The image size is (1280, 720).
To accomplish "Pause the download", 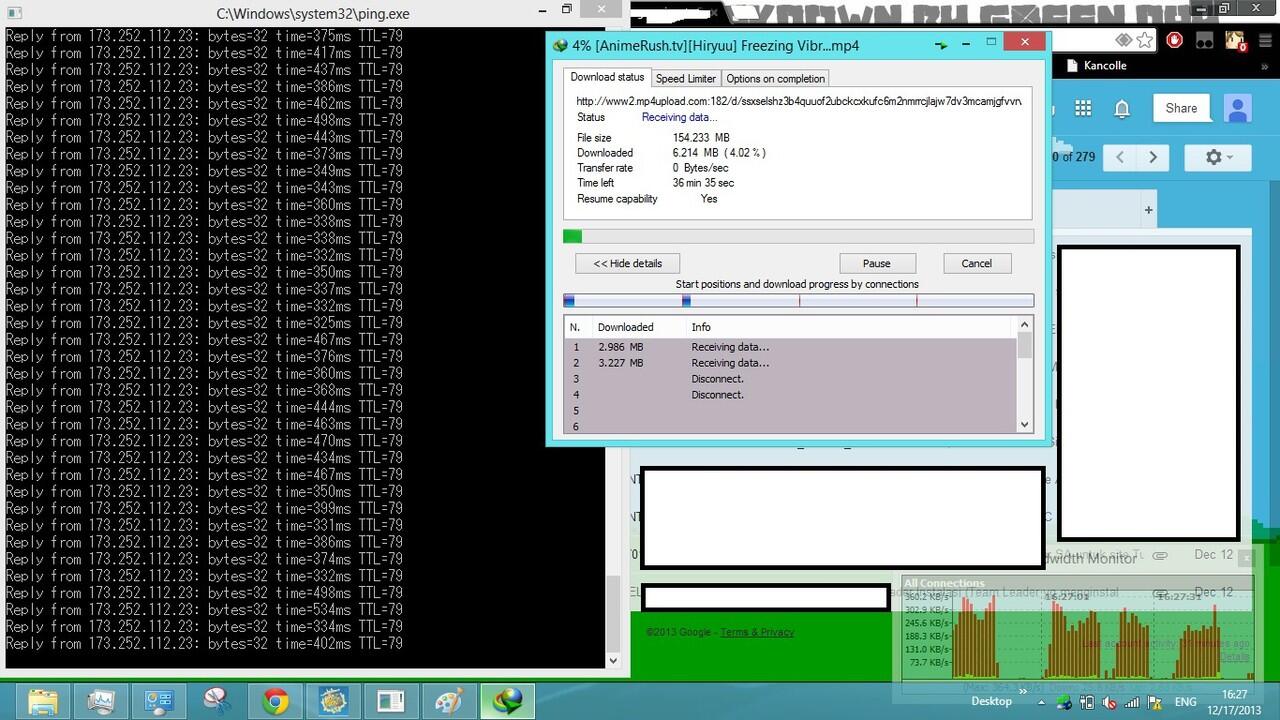I will tap(877, 263).
